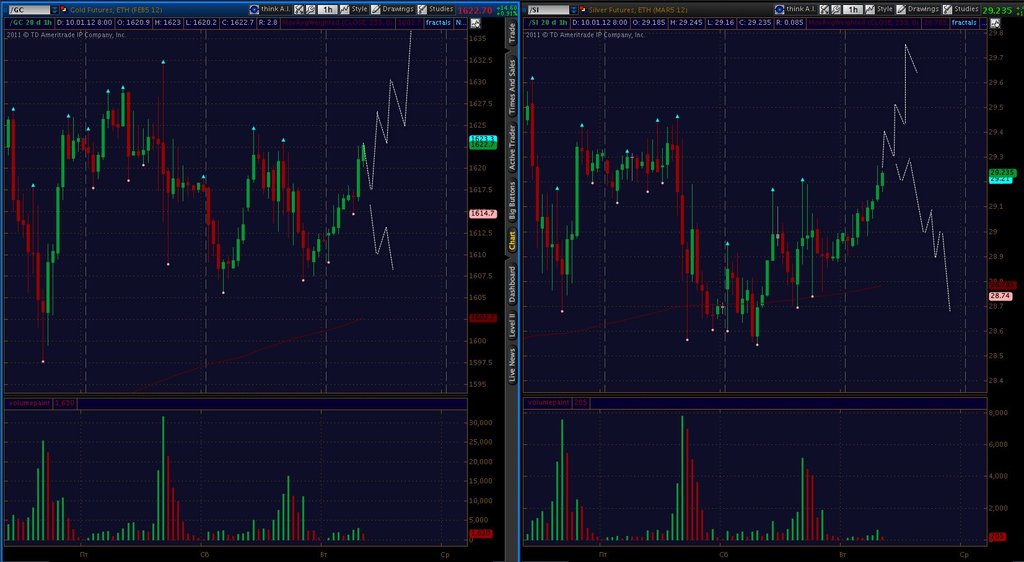Click the /SI symbol input field
This screenshot has width=1024, height=562.
tap(549, 10)
